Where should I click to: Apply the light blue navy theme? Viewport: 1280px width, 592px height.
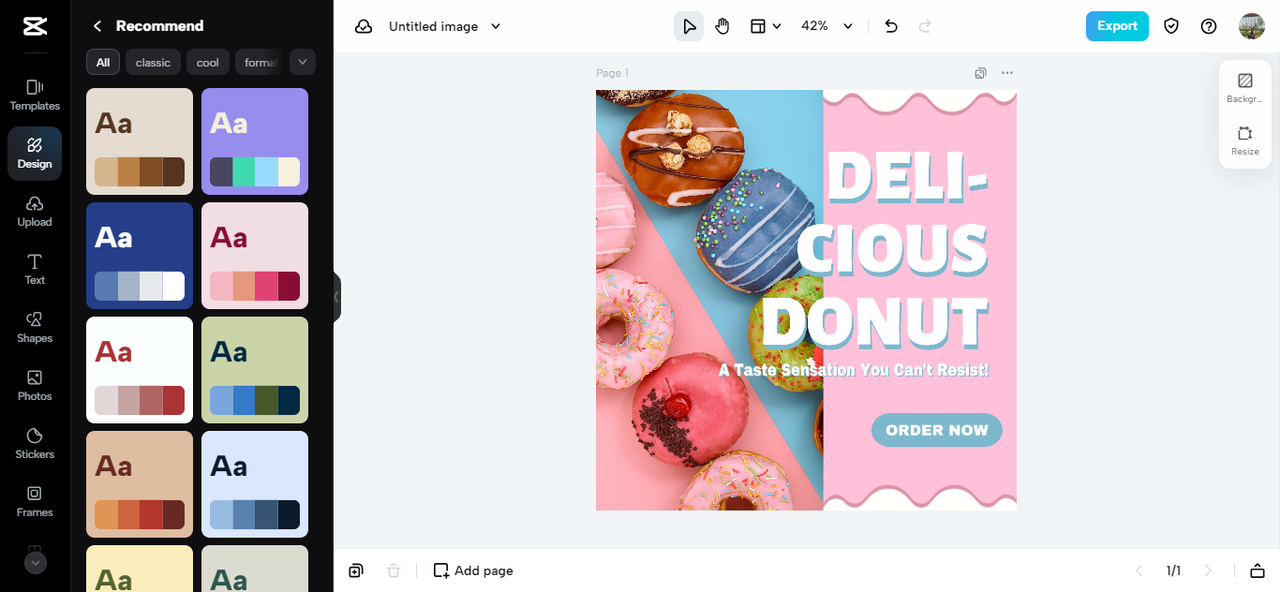point(255,484)
